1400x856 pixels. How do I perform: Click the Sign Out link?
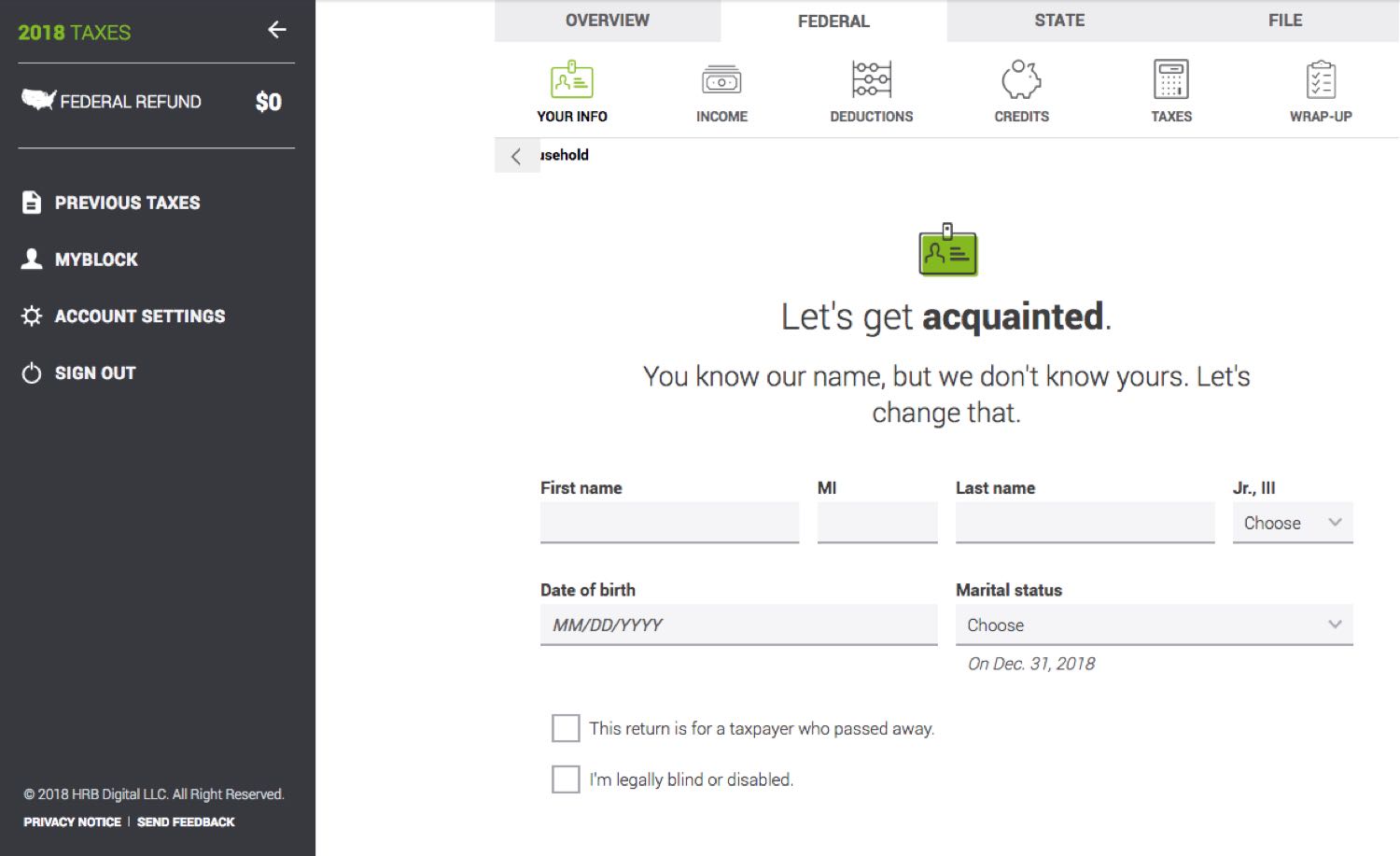click(94, 373)
